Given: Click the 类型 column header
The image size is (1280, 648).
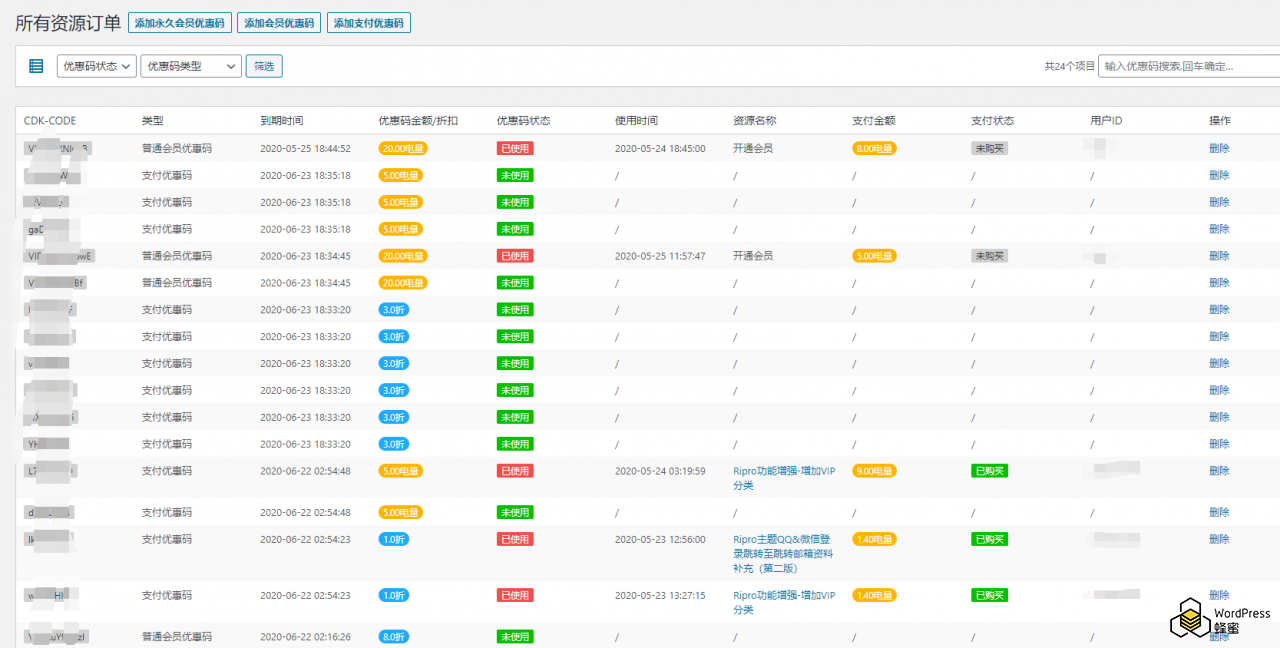Looking at the screenshot, I should coord(152,121).
